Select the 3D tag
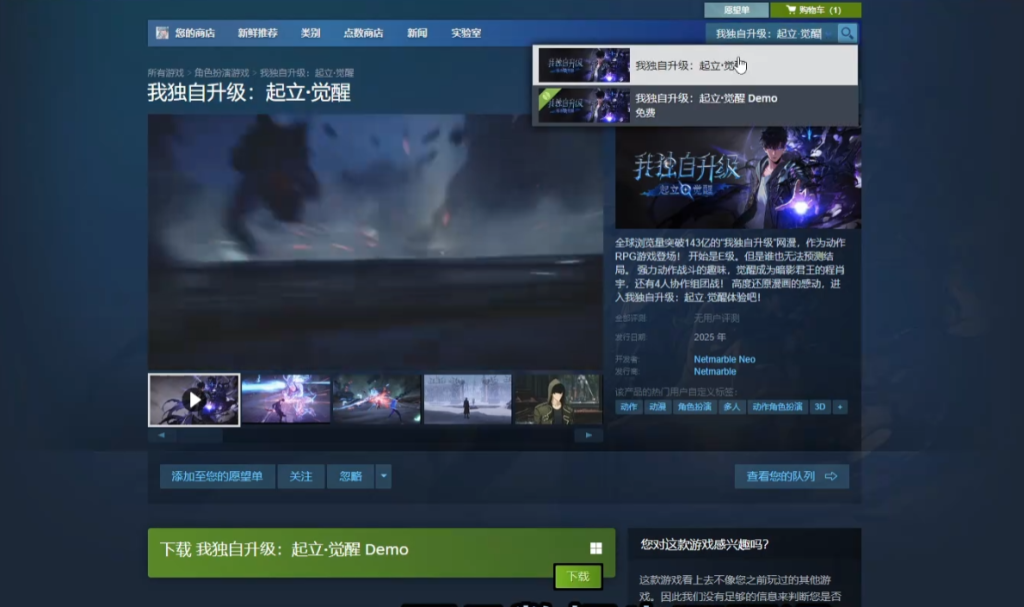 [x=820, y=407]
